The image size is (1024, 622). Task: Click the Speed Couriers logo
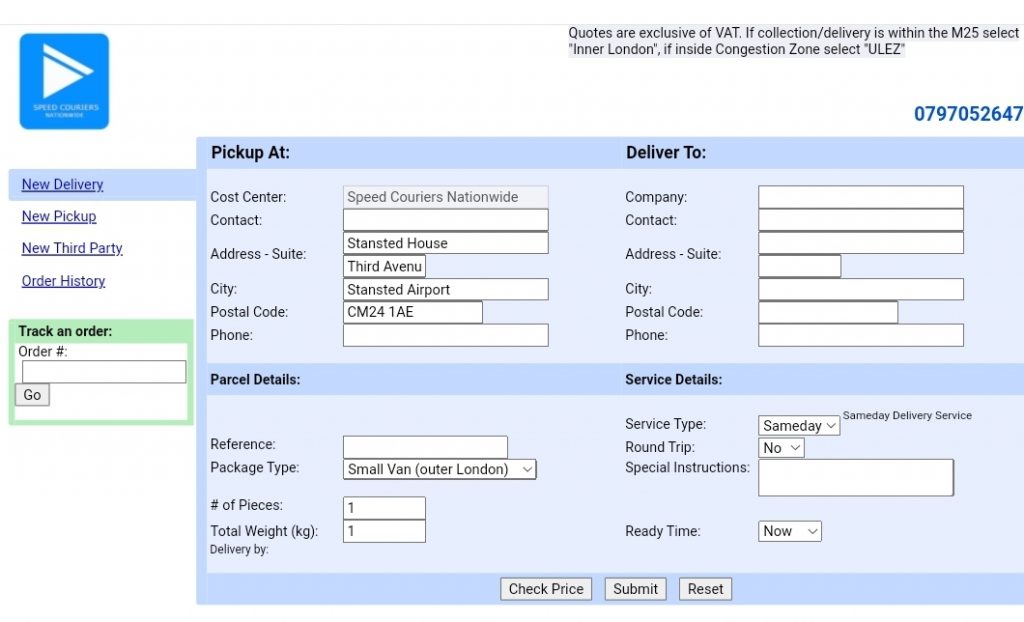64,81
